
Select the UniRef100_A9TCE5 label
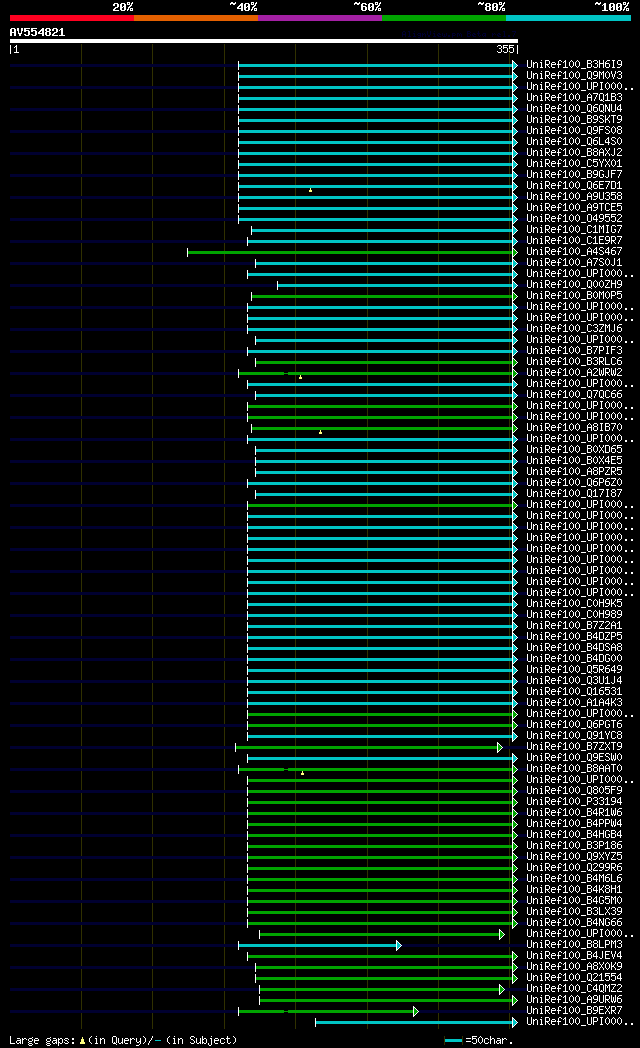tap(574, 208)
